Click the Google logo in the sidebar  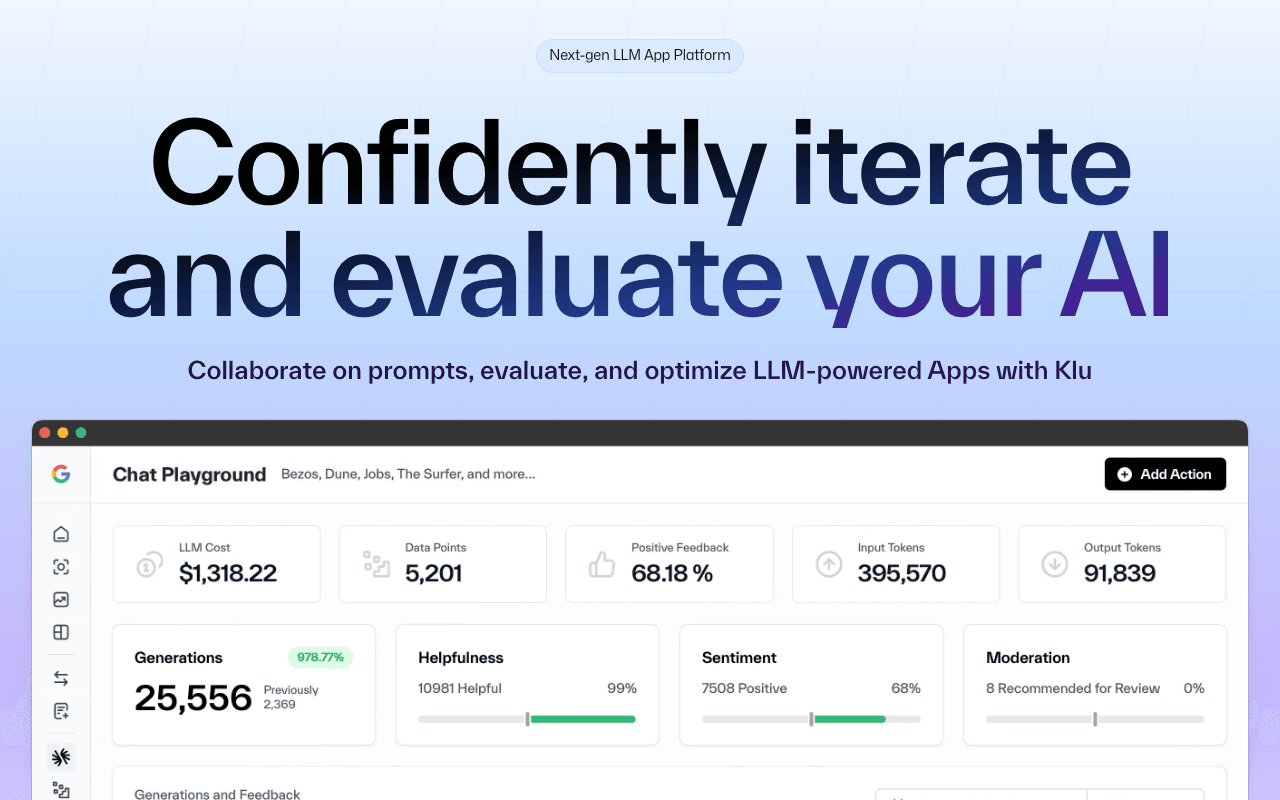(x=61, y=474)
